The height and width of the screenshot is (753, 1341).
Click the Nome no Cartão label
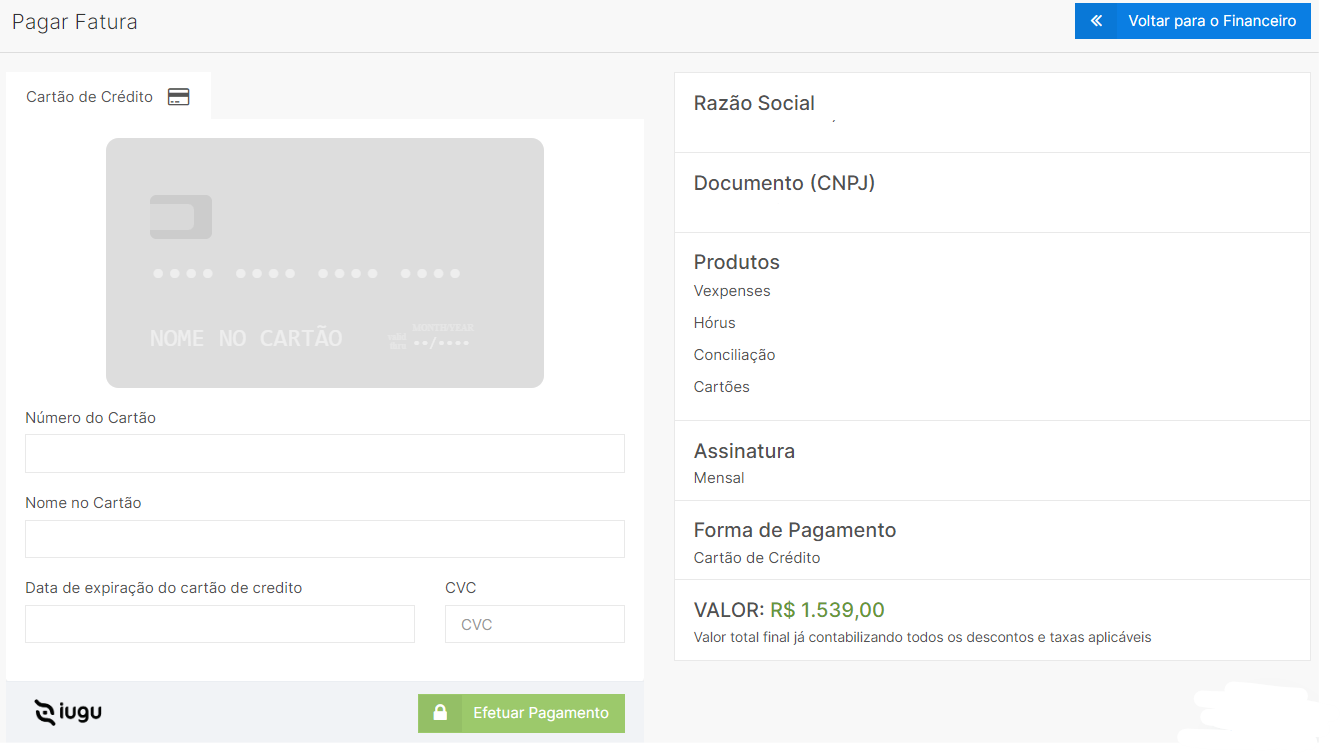[83, 503]
